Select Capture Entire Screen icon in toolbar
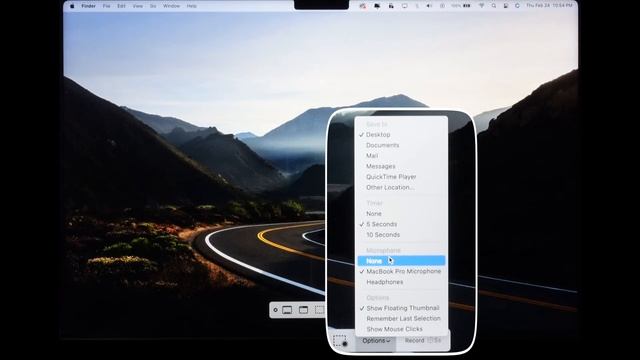This screenshot has width=640, height=360. pyautogui.click(x=287, y=310)
